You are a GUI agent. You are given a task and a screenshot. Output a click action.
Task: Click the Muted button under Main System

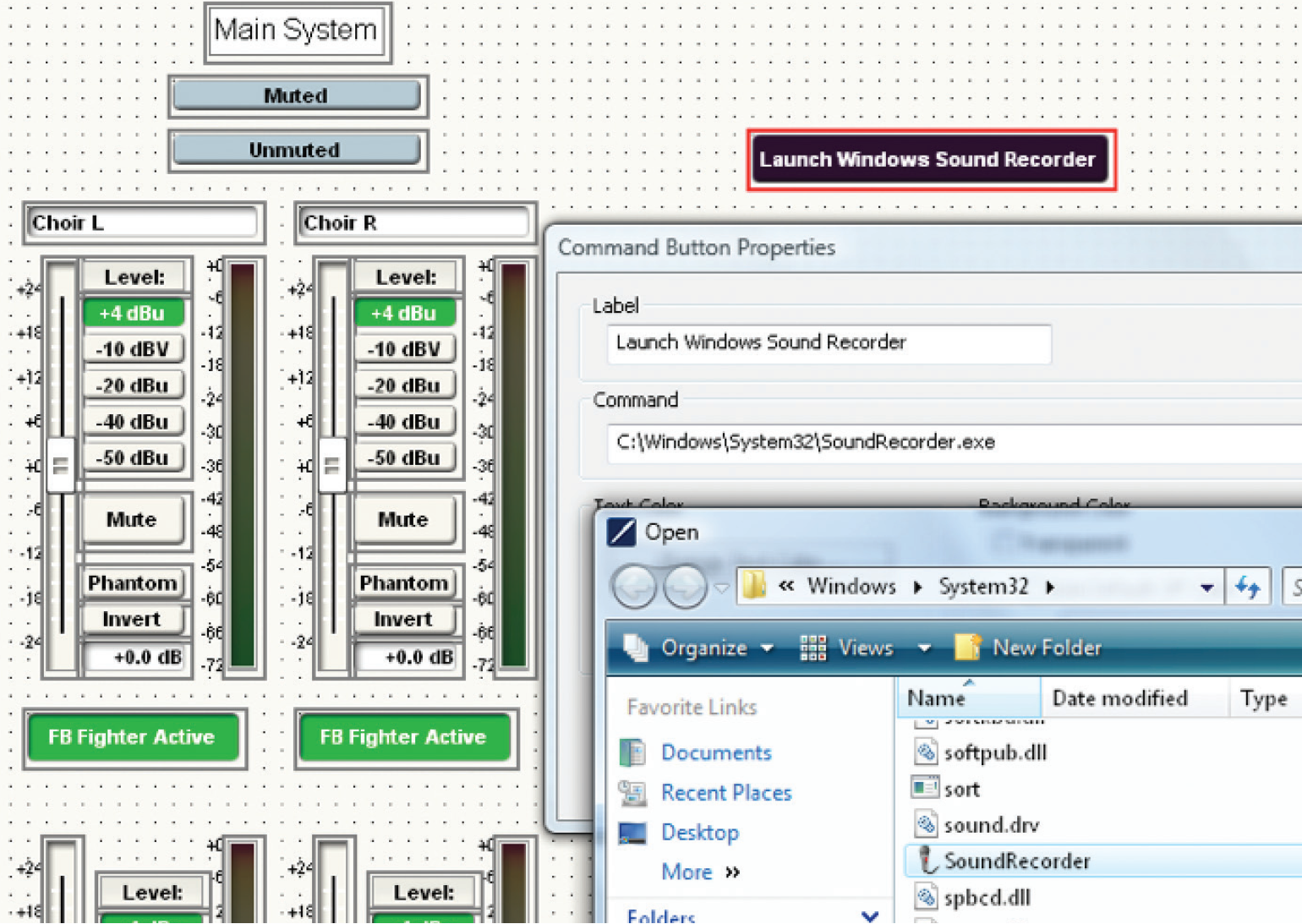(x=296, y=96)
